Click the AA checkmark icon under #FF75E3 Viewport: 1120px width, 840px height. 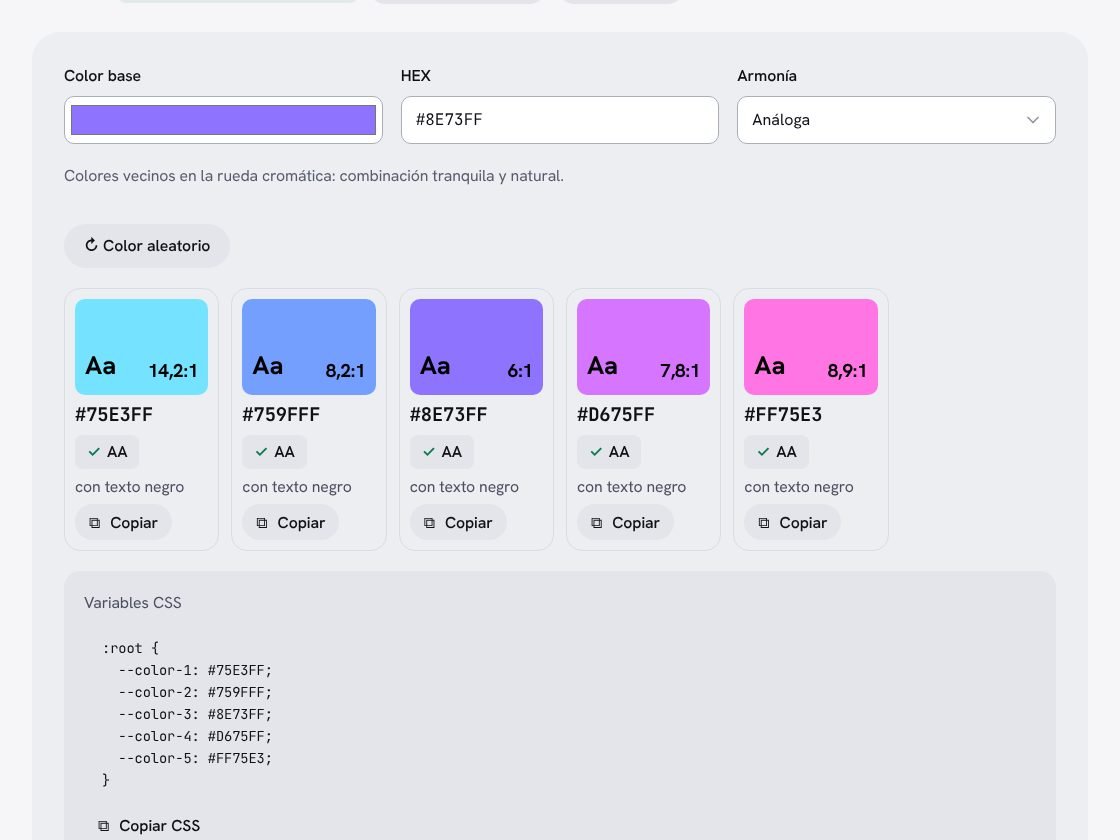763,451
